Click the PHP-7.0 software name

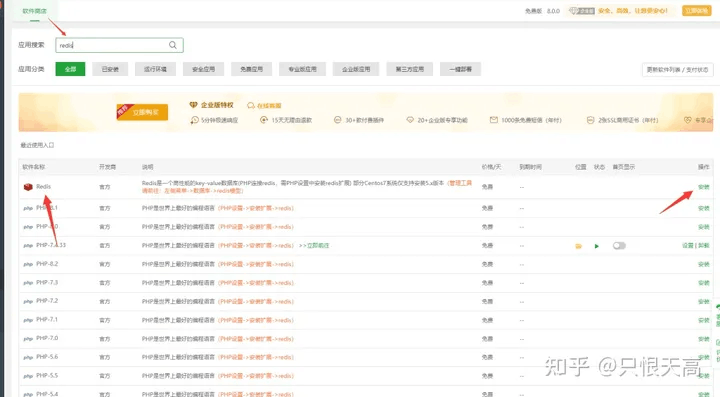click(47, 338)
